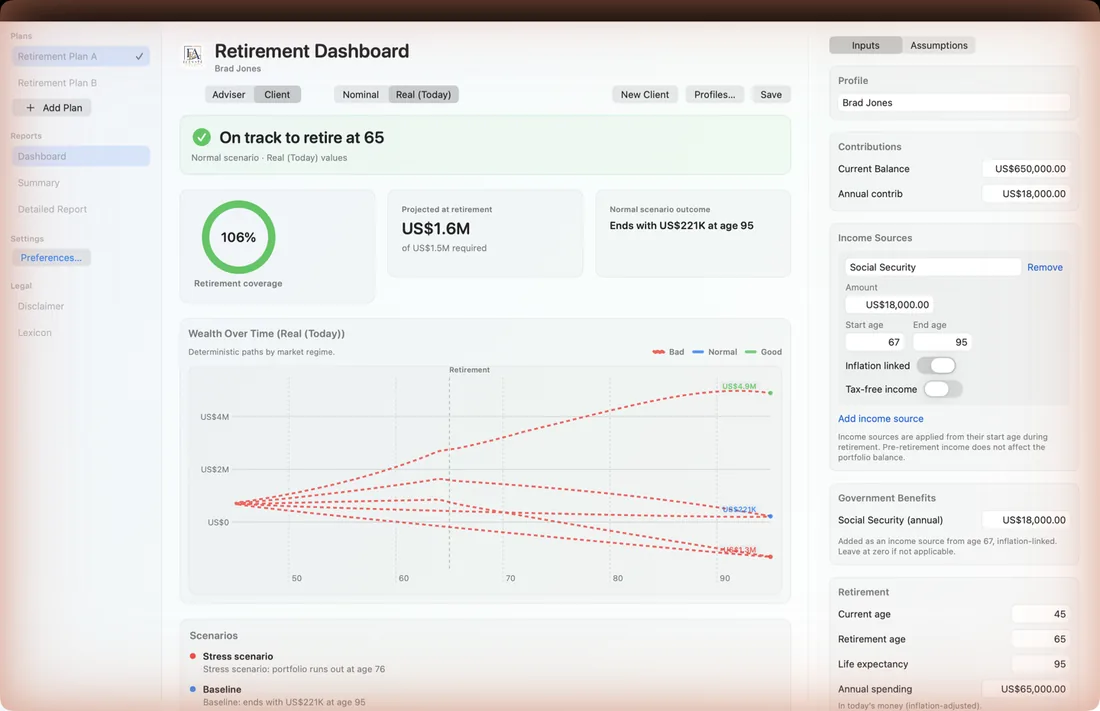Select Nominal values mode
Screen dimensions: 1100x711
point(361,94)
